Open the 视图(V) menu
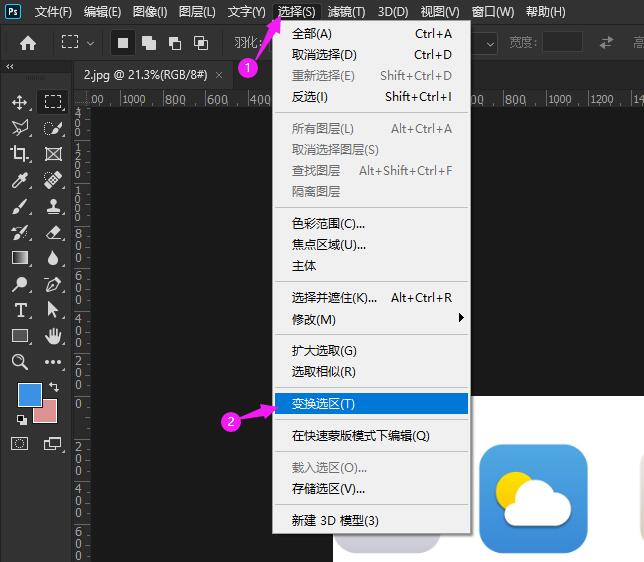The image size is (644, 562). (440, 12)
